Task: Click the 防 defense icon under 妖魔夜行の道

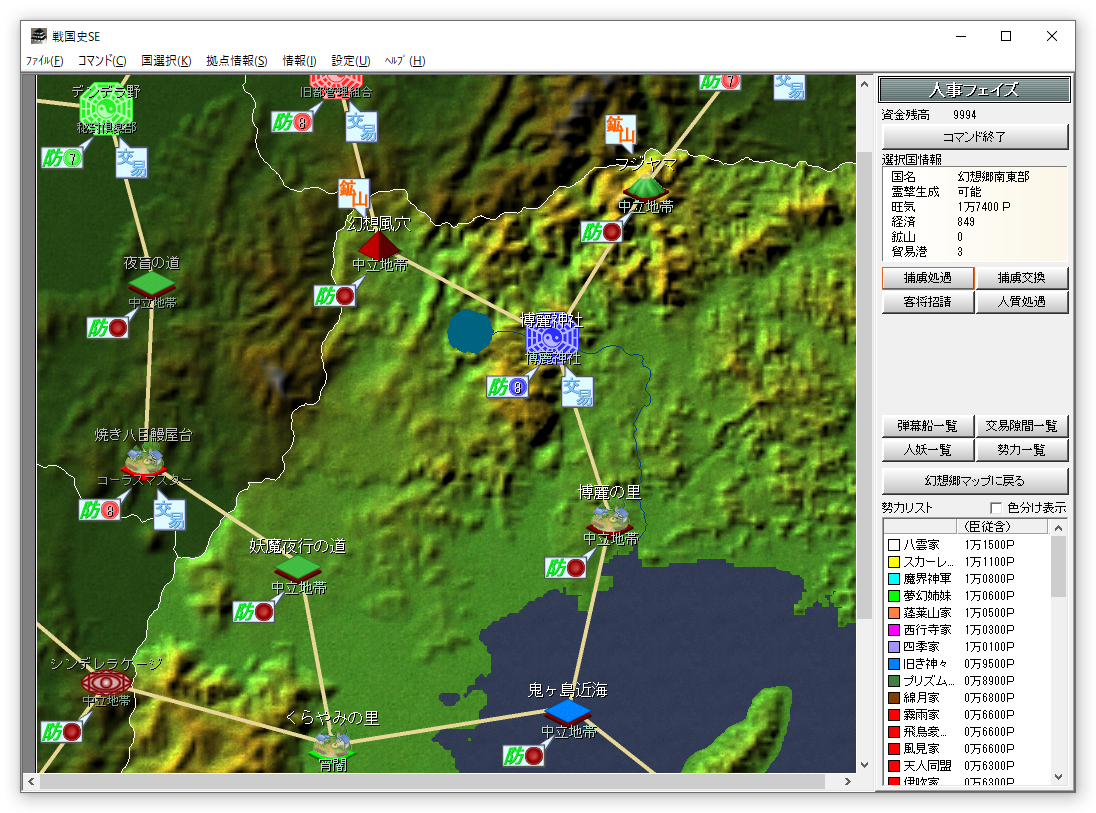Action: coord(254,611)
